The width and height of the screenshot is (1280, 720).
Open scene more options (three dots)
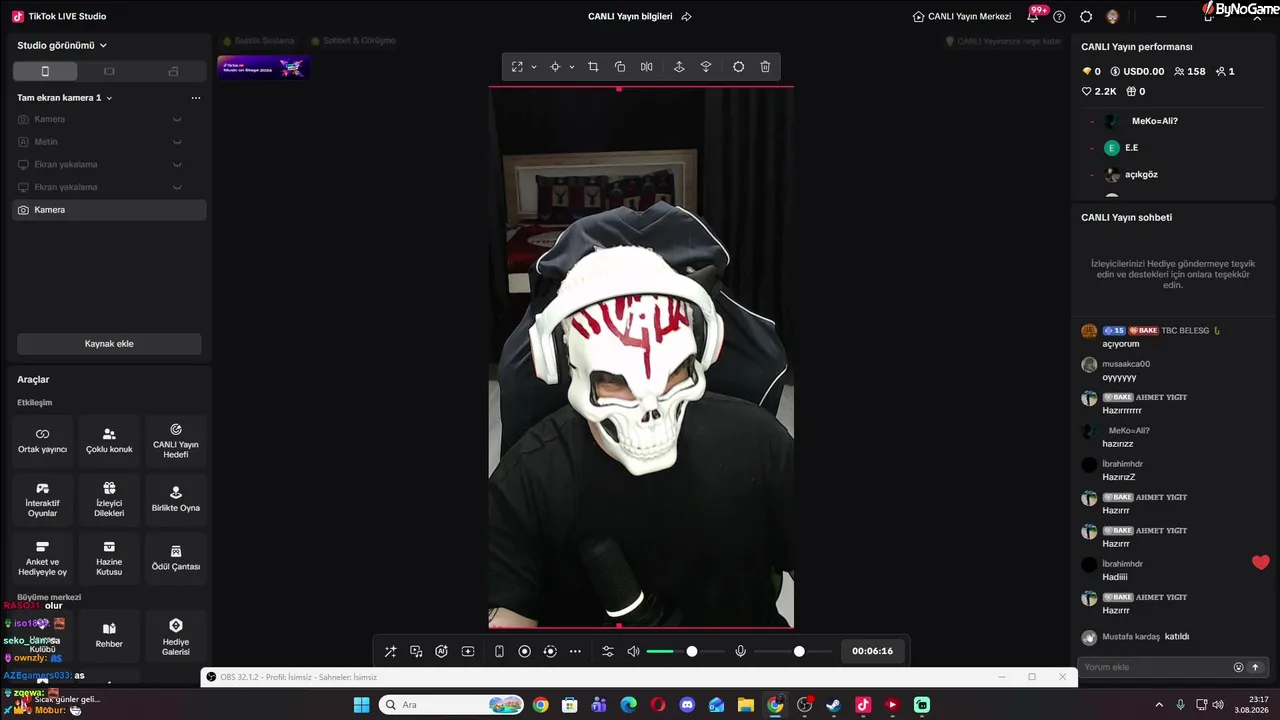pos(196,98)
